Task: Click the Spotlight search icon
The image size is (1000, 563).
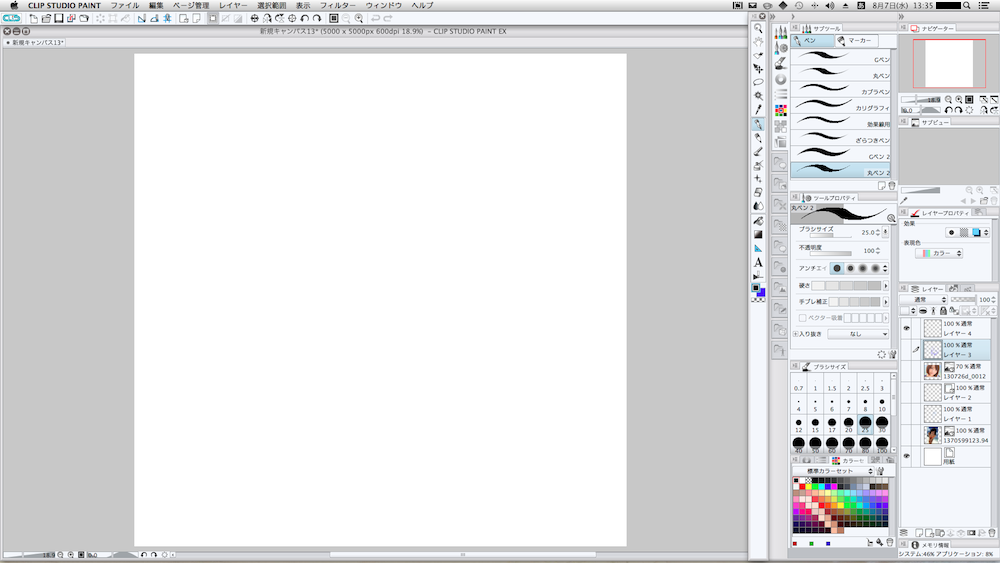Action: (x=967, y=5)
